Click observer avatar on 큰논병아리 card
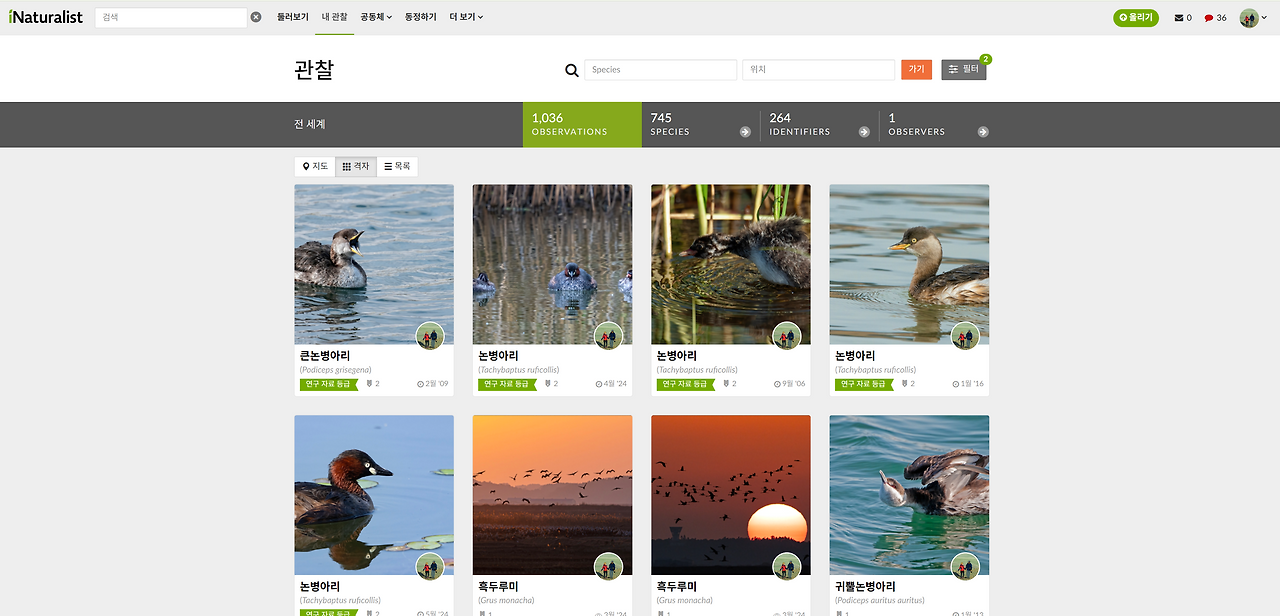Viewport: 1280px width, 616px height. [430, 336]
